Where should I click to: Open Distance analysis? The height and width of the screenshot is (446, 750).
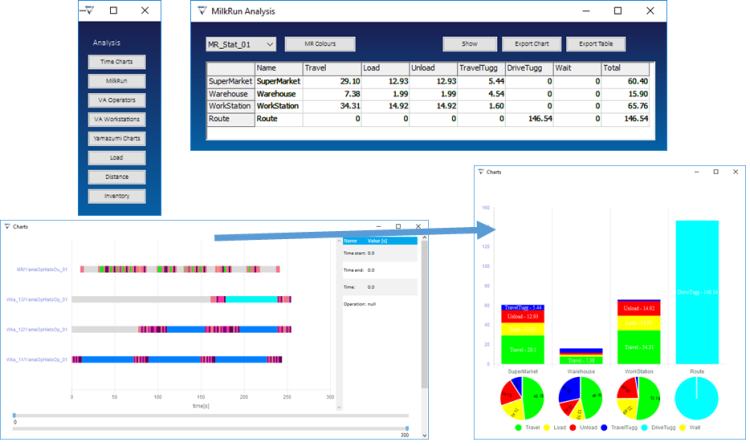point(117,177)
